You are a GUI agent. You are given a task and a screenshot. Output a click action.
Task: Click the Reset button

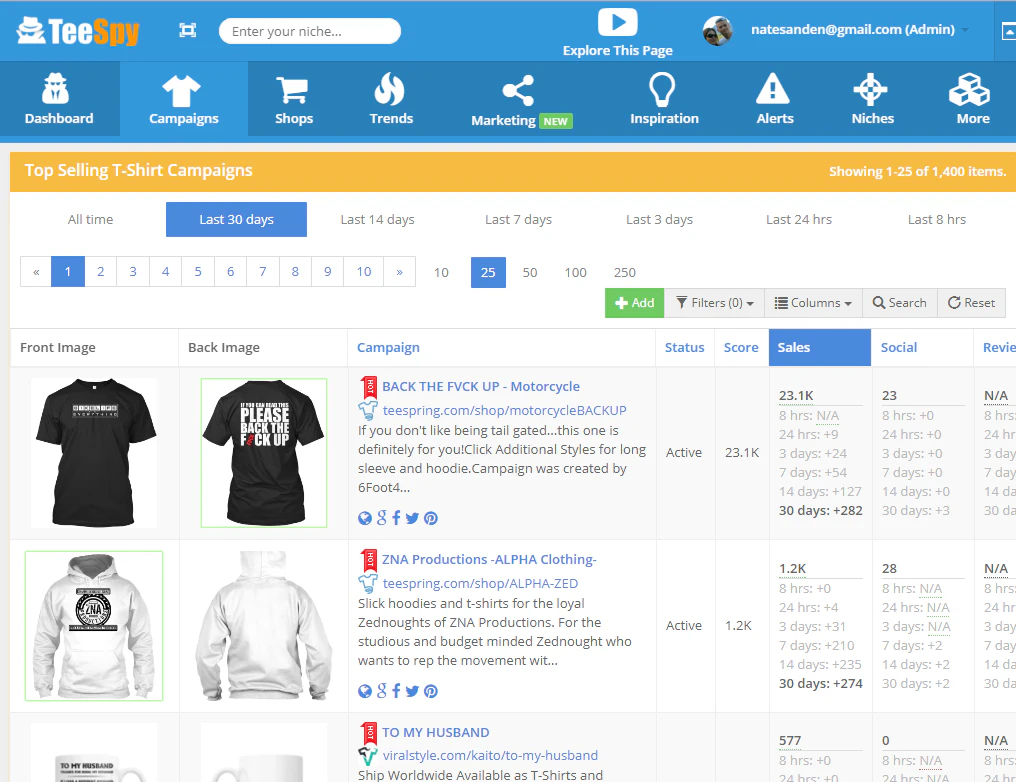pyautogui.click(x=971, y=303)
